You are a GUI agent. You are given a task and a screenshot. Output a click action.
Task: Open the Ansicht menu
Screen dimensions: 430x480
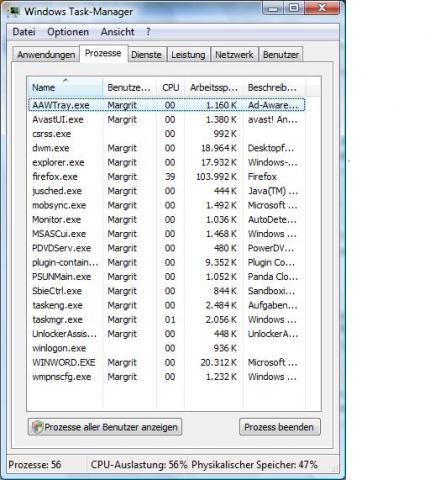(x=117, y=32)
